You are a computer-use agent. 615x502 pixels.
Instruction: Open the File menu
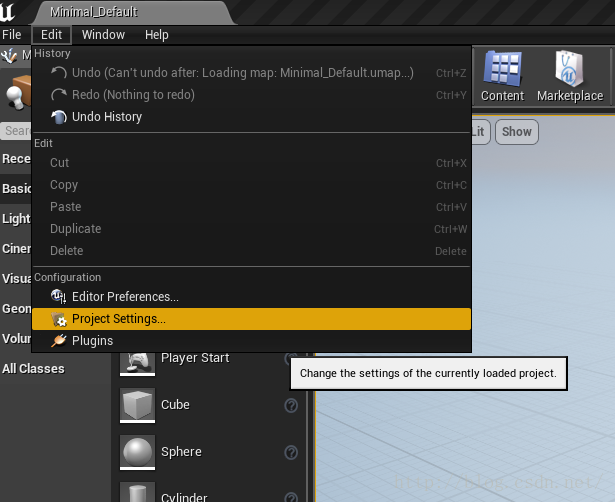12,35
